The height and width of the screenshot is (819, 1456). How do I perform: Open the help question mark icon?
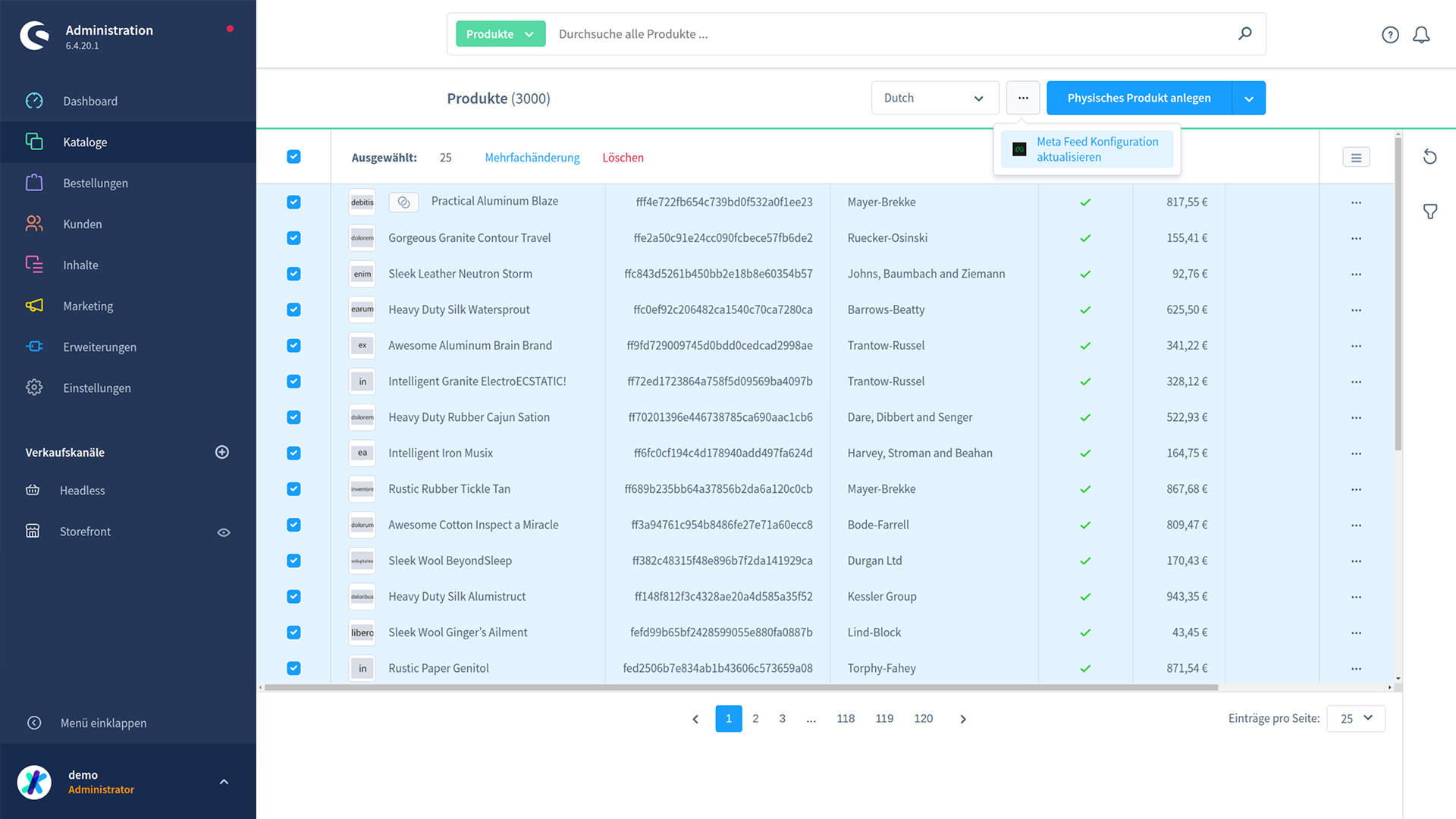click(x=1390, y=35)
